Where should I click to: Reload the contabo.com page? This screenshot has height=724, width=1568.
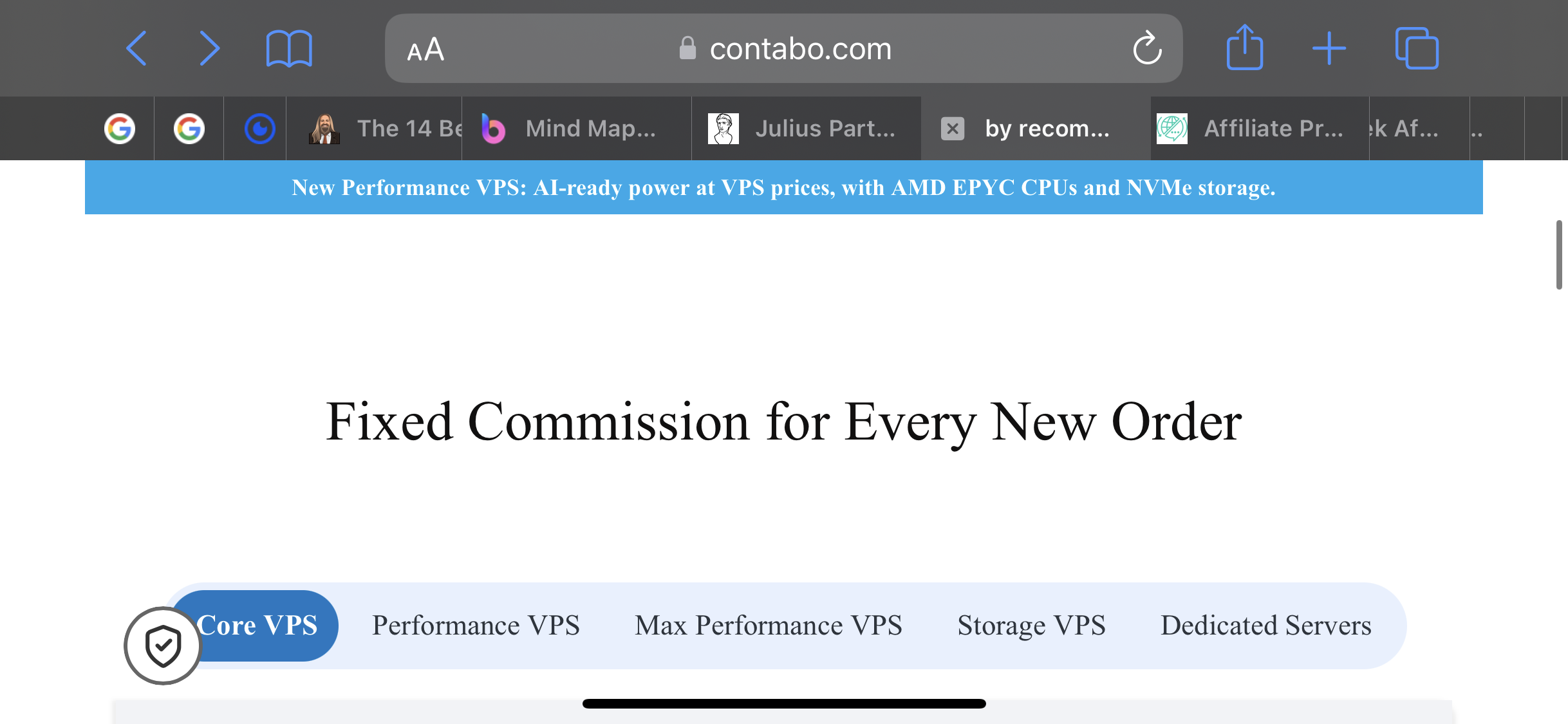pyautogui.click(x=1147, y=48)
